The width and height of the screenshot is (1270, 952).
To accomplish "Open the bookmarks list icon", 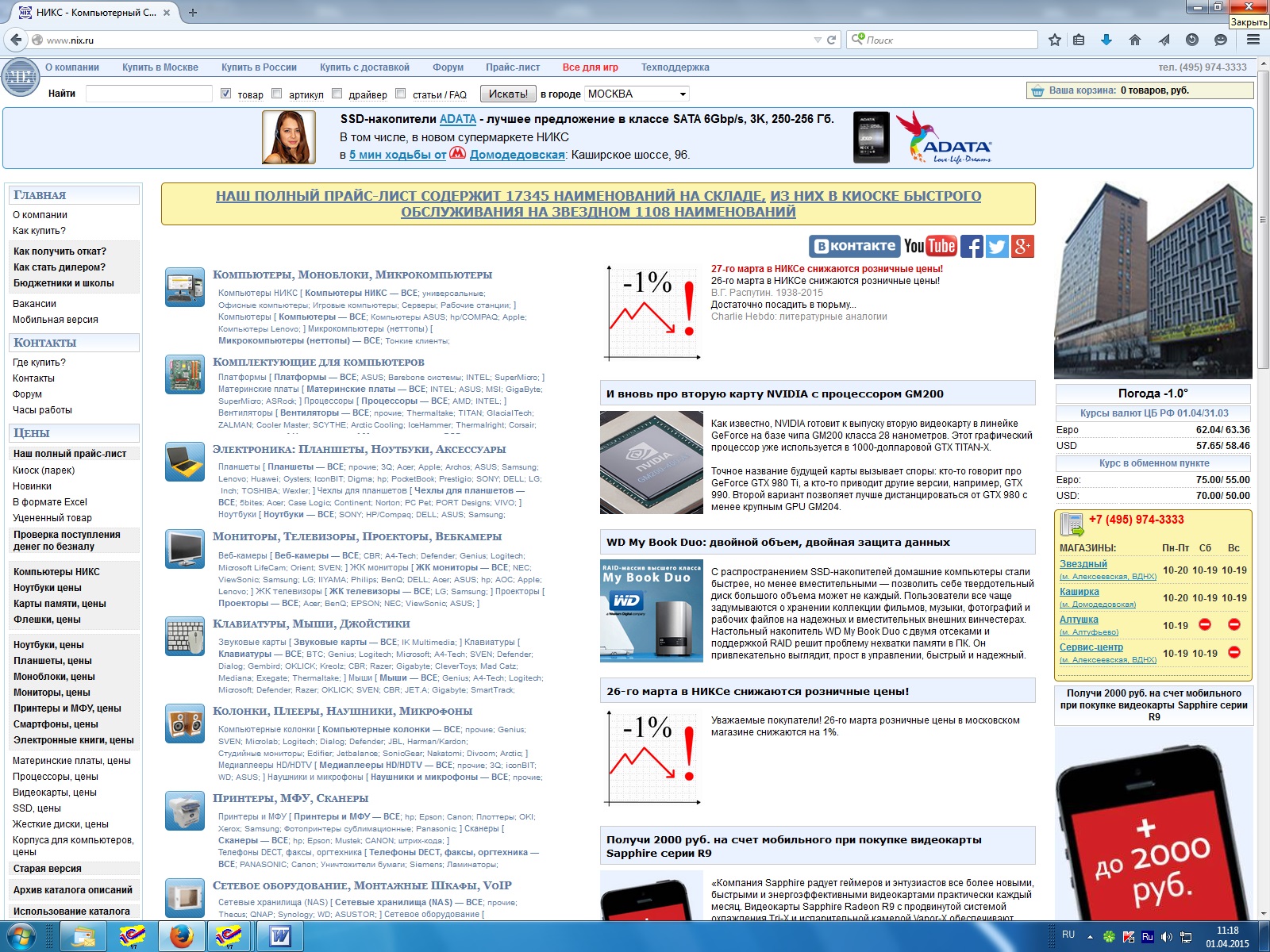I will point(1079,40).
